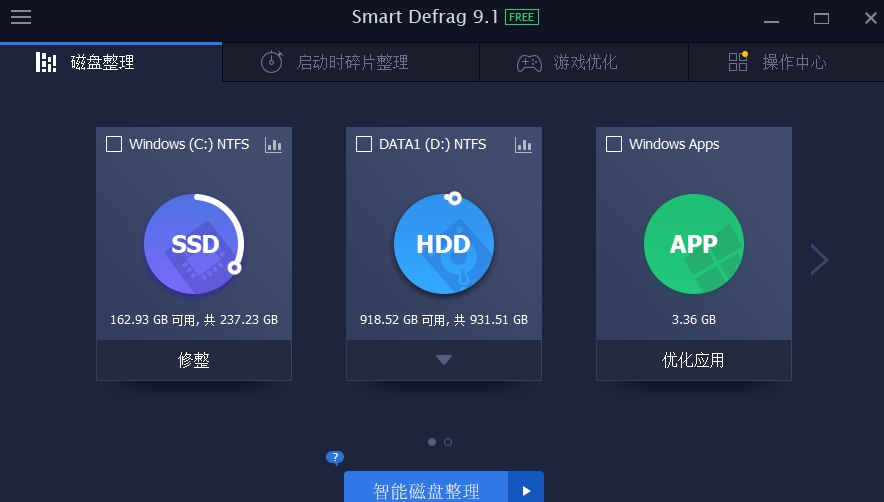This screenshot has width=884, height=502.
Task: Click the defrag blocks icon of 磁盘整理
Action: pyautogui.click(x=46, y=62)
